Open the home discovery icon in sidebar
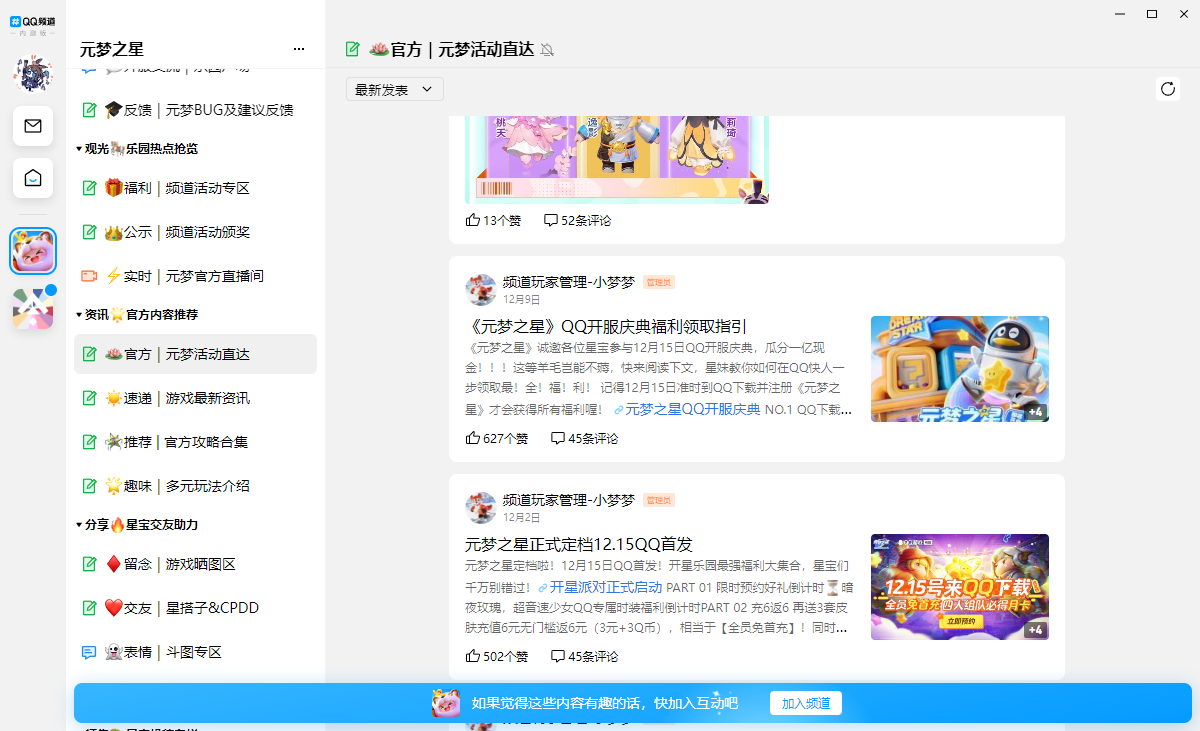 click(x=33, y=178)
